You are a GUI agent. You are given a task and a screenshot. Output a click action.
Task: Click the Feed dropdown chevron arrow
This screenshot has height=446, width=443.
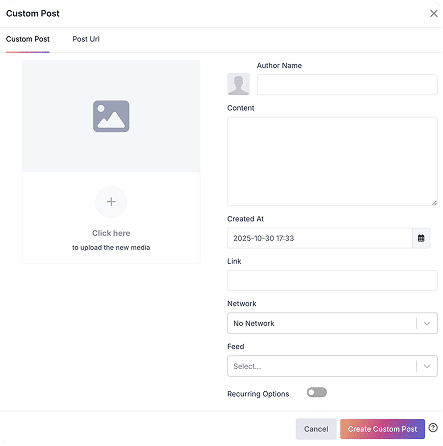click(427, 366)
